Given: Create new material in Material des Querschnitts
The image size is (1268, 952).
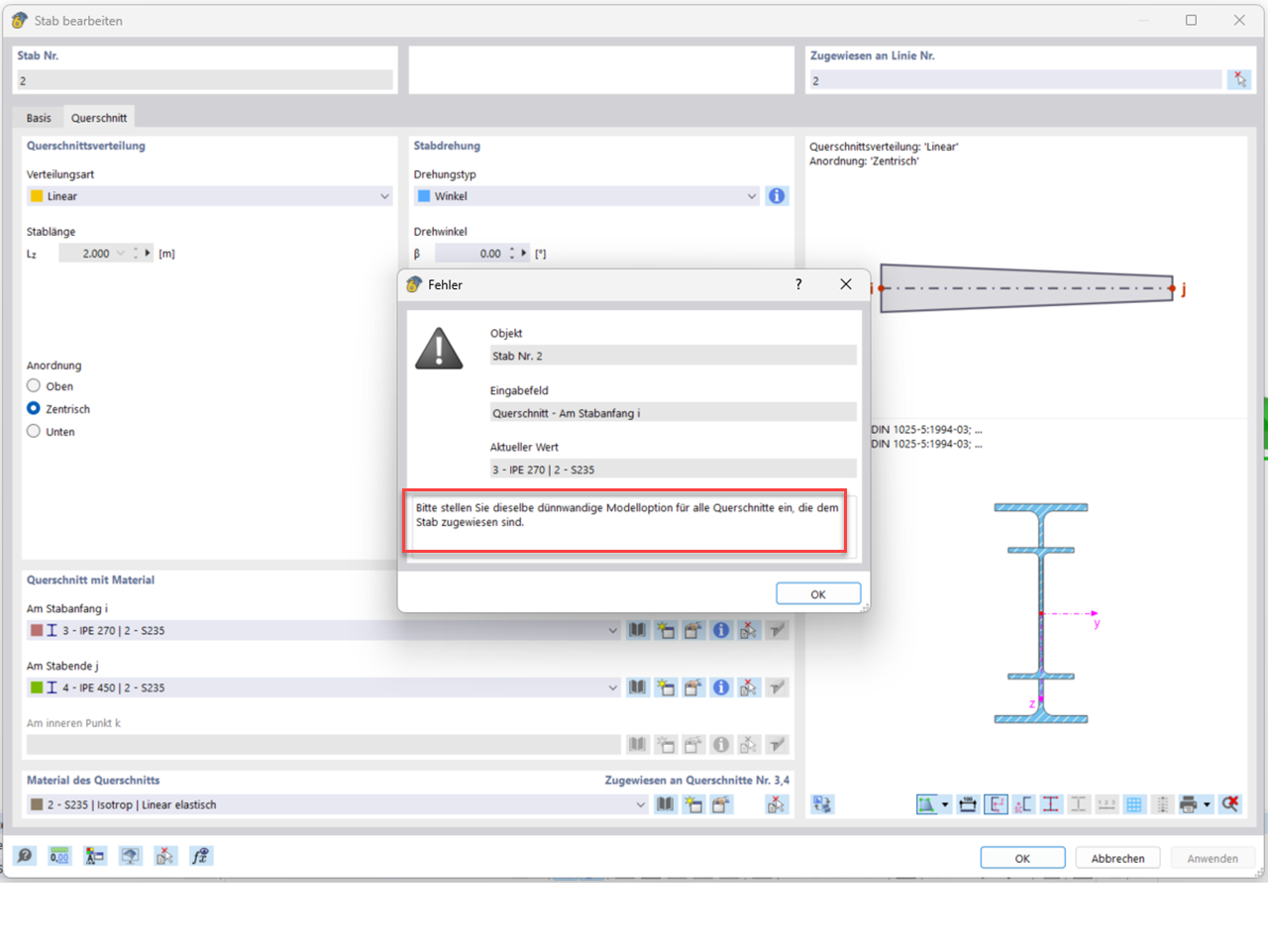Looking at the screenshot, I should pos(693,804).
